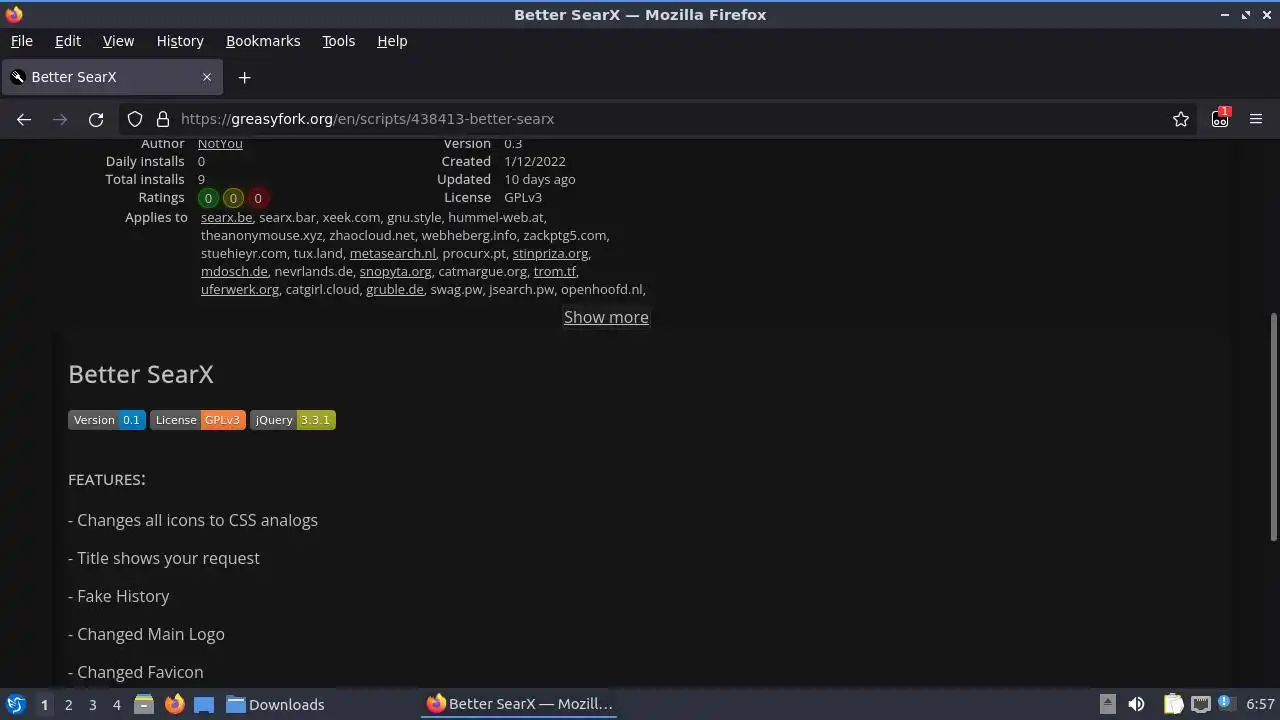Open a new browser tab

click(244, 77)
